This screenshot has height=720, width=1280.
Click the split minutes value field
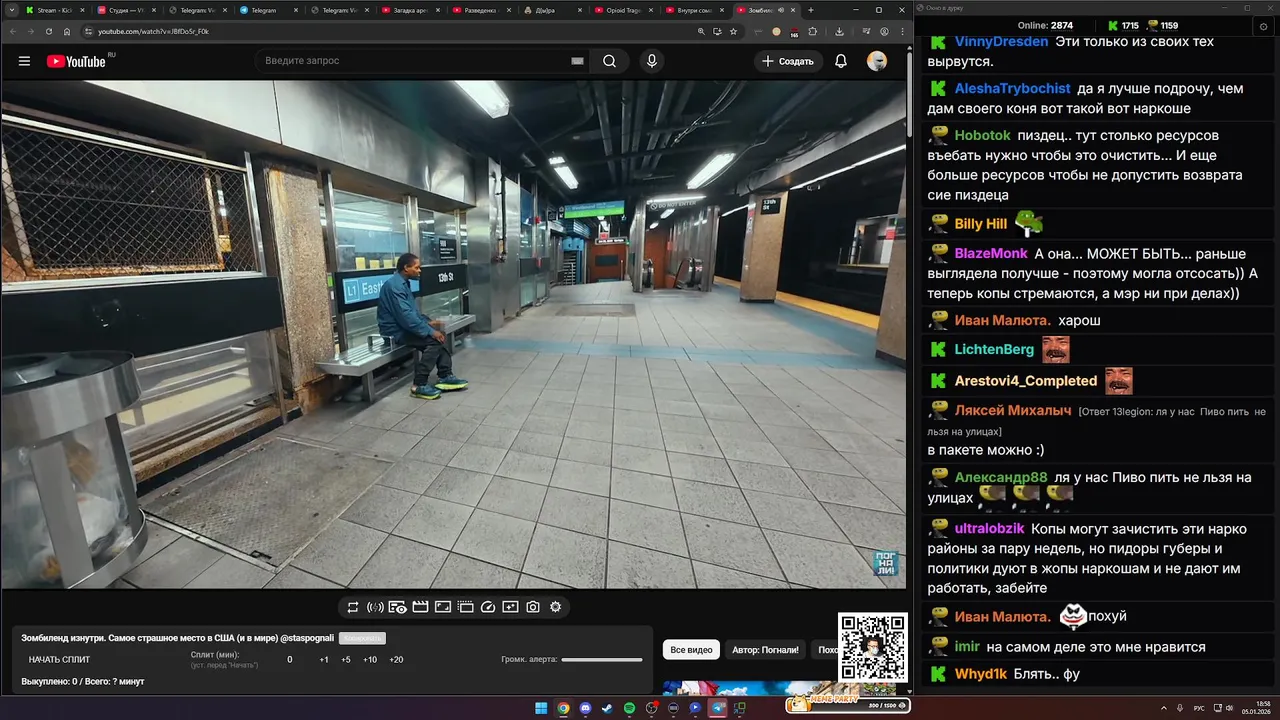(x=290, y=659)
